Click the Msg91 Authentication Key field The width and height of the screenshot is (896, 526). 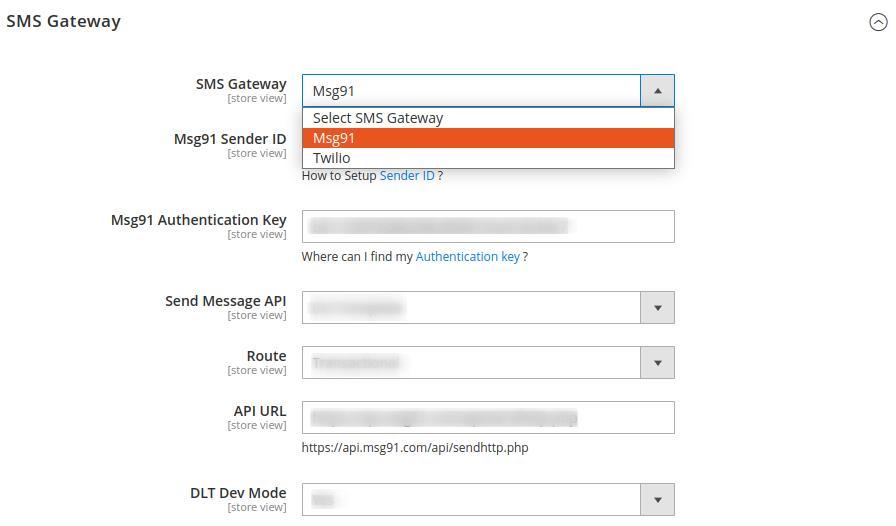point(488,226)
